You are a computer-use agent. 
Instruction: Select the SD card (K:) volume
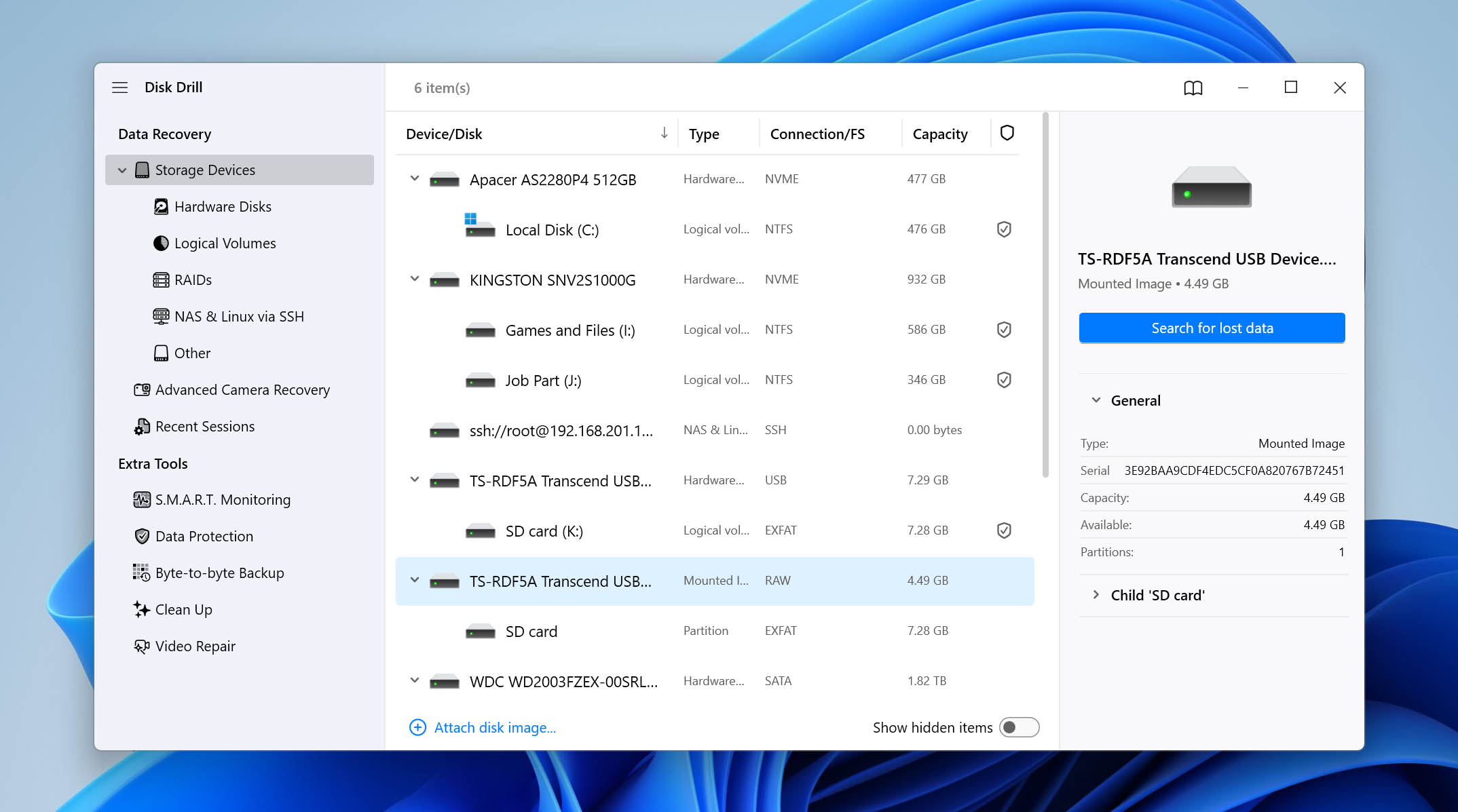coord(715,530)
